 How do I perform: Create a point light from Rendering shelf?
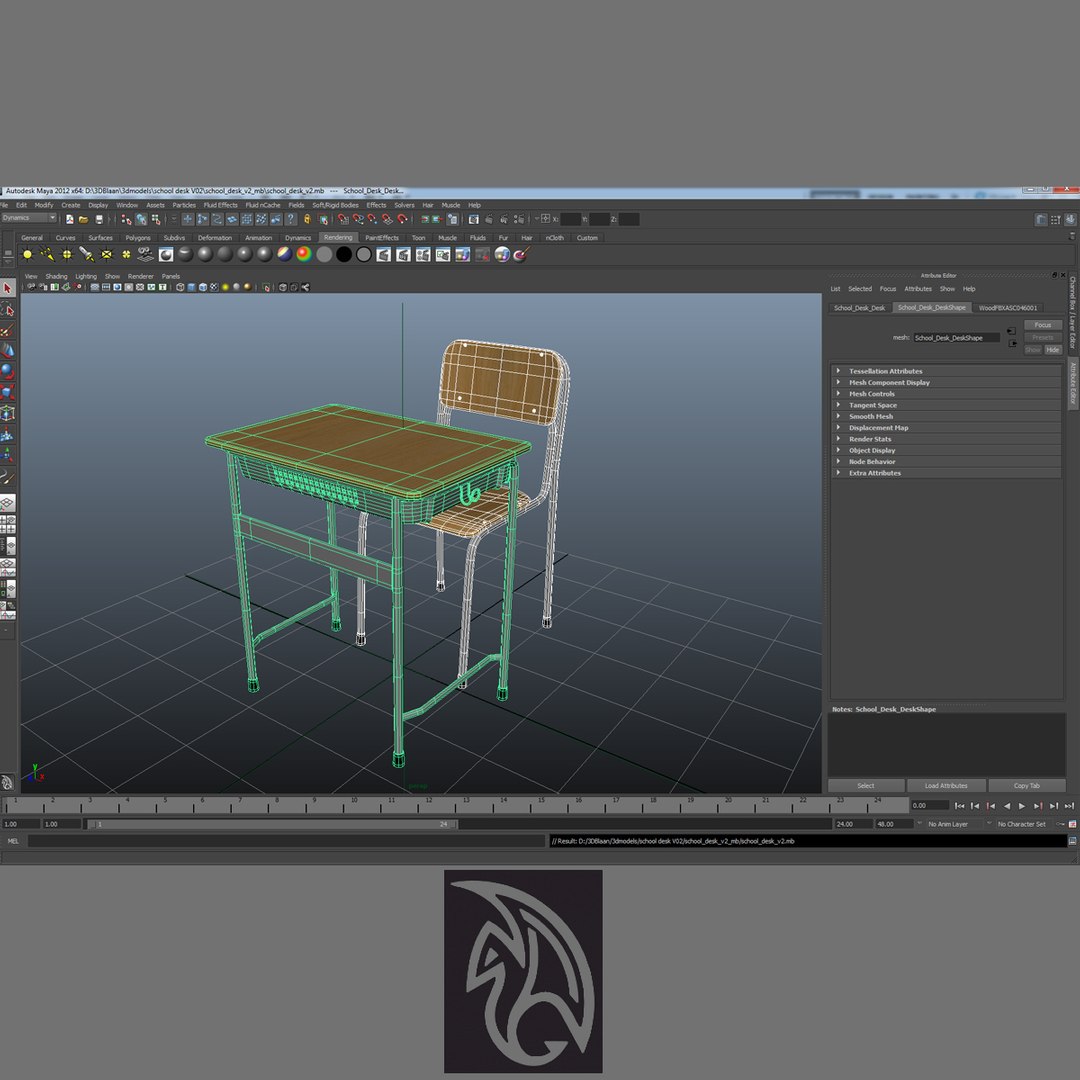(x=66, y=254)
